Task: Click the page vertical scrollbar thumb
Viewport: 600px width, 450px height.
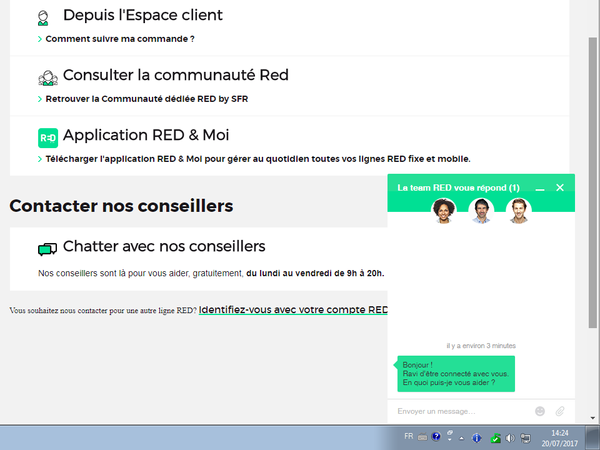Action: [x=592, y=183]
